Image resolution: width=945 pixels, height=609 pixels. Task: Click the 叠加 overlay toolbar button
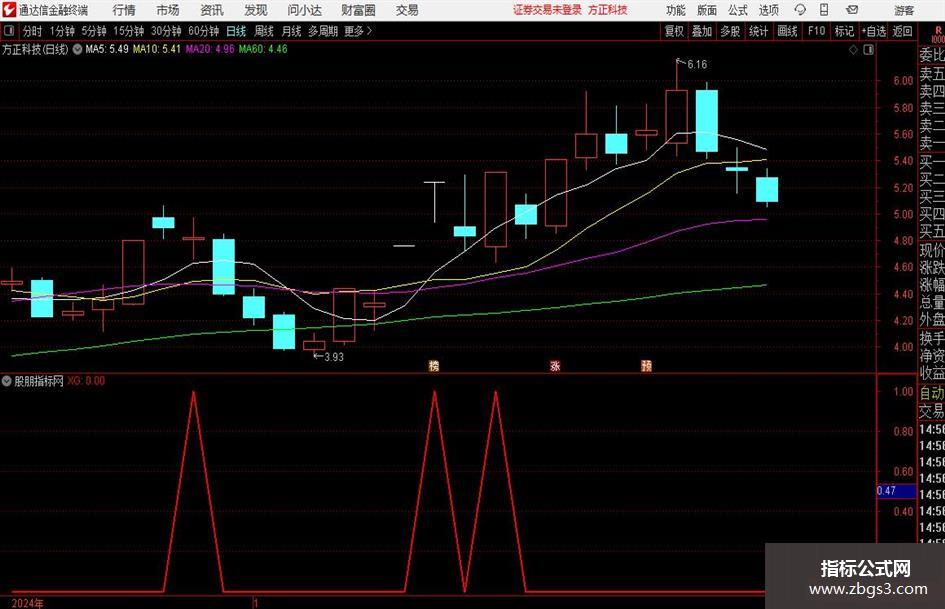tap(702, 31)
